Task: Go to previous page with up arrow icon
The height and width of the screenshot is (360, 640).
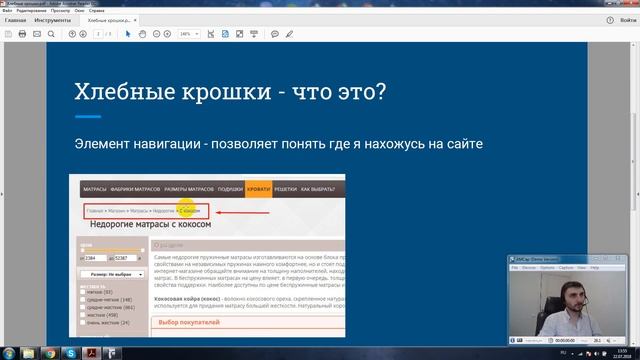Action: 72,34
